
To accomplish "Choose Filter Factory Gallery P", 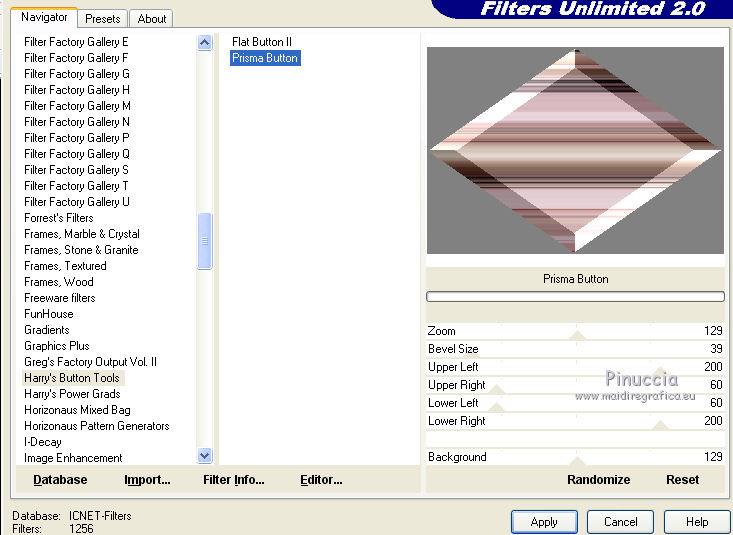I will 77,138.
